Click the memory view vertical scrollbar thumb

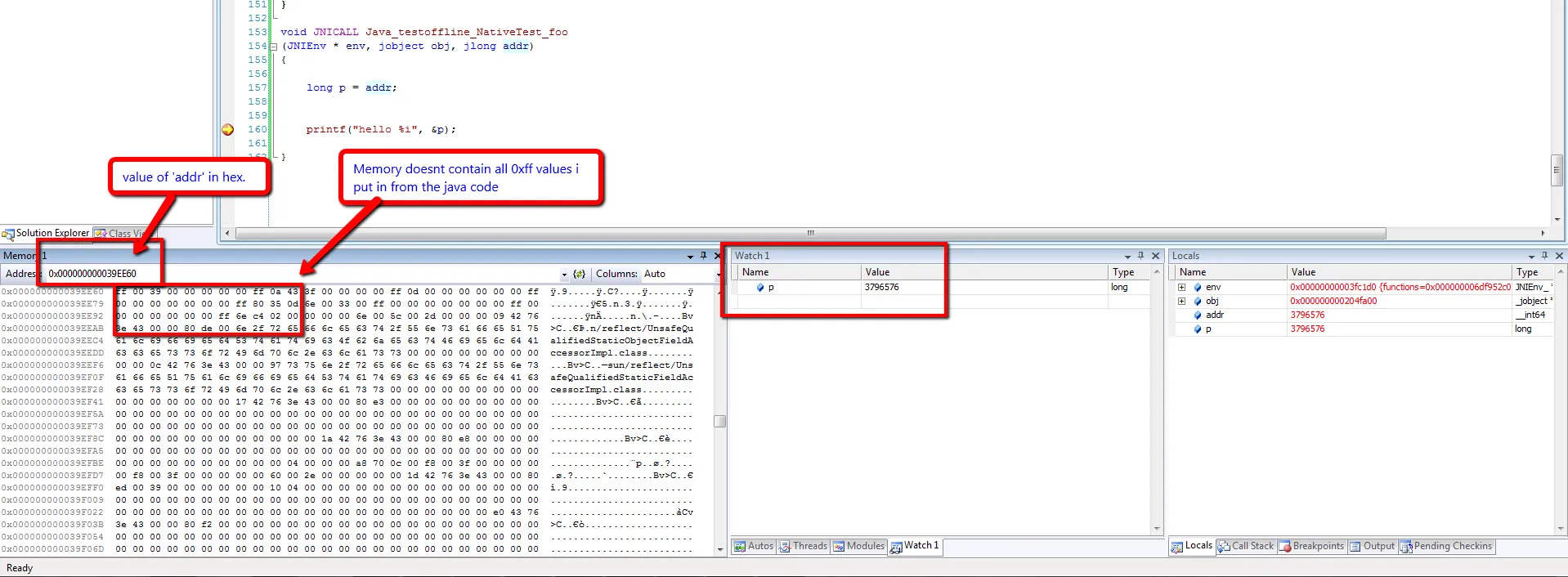coord(719,422)
